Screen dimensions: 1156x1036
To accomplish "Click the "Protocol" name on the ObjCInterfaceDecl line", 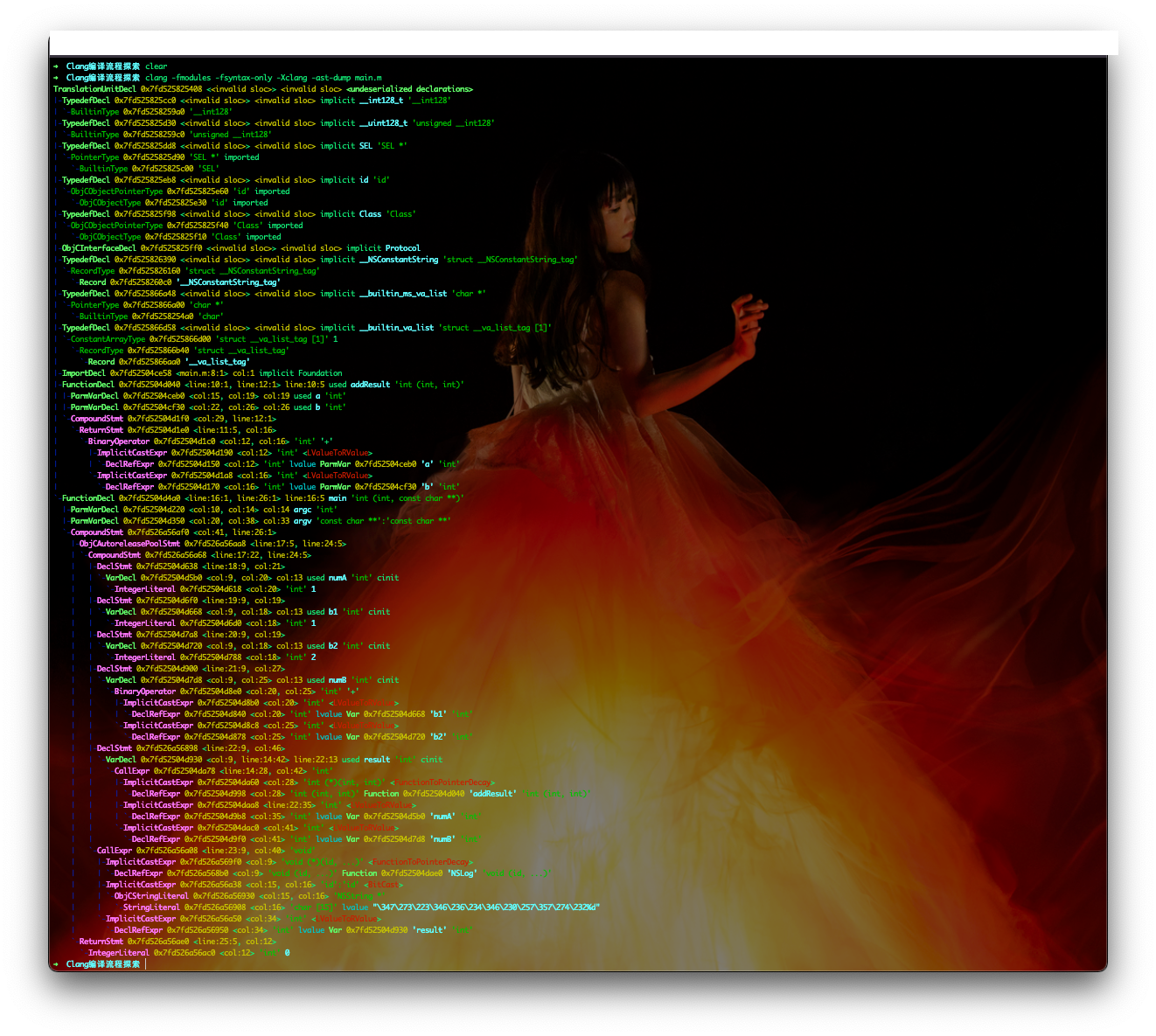I will pos(403,248).
